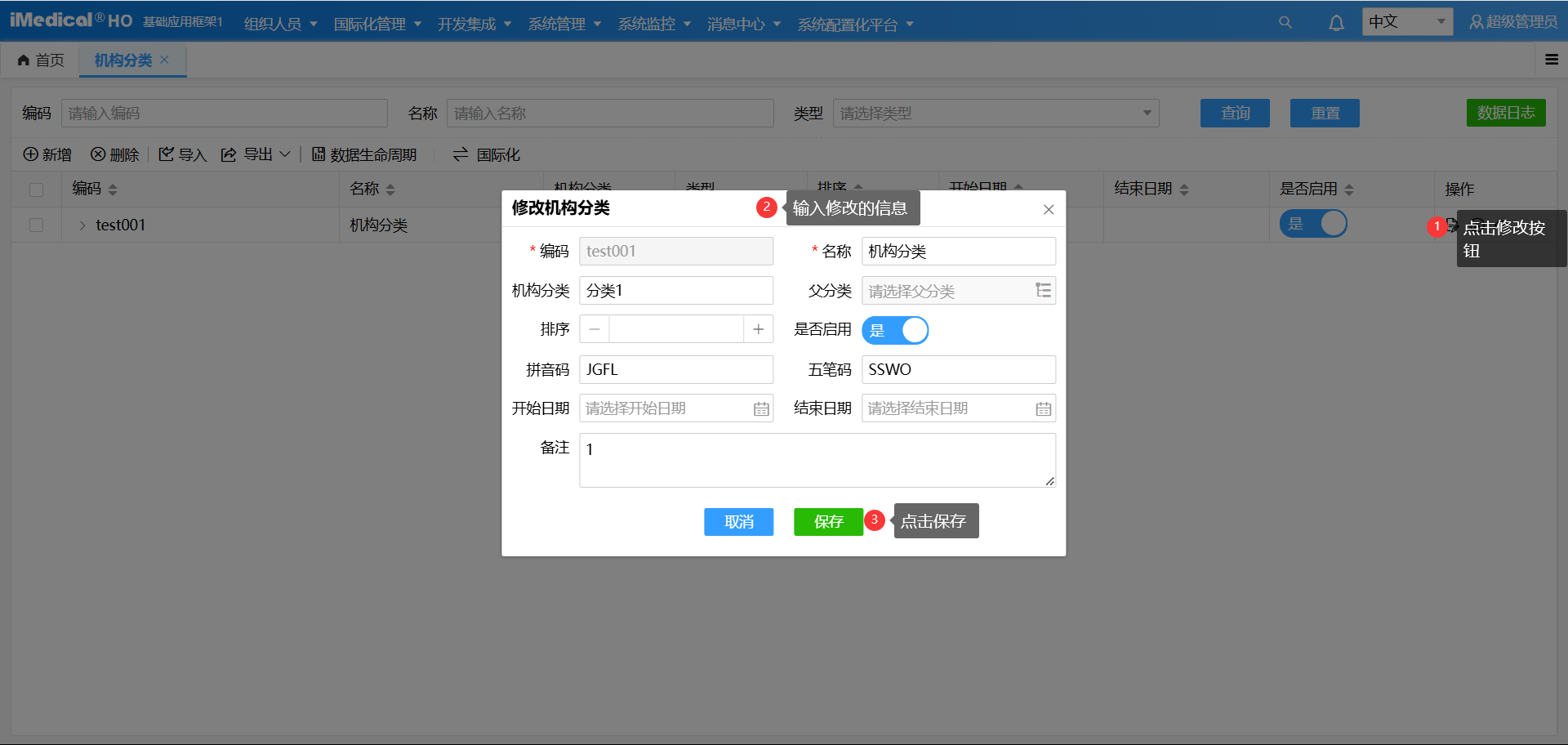
Task: Click the parent category tree picker icon
Action: tap(1043, 291)
